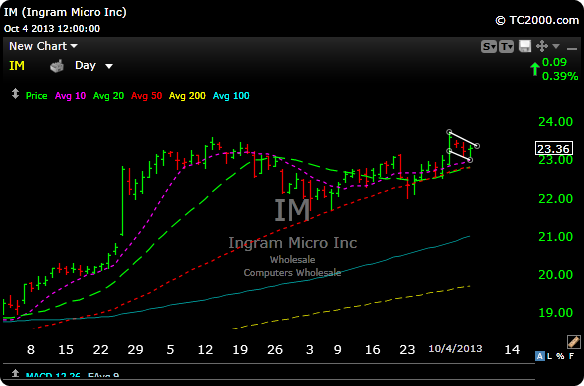Open the T dropdown button in chart header
This screenshot has width=584, height=386.
point(507,47)
